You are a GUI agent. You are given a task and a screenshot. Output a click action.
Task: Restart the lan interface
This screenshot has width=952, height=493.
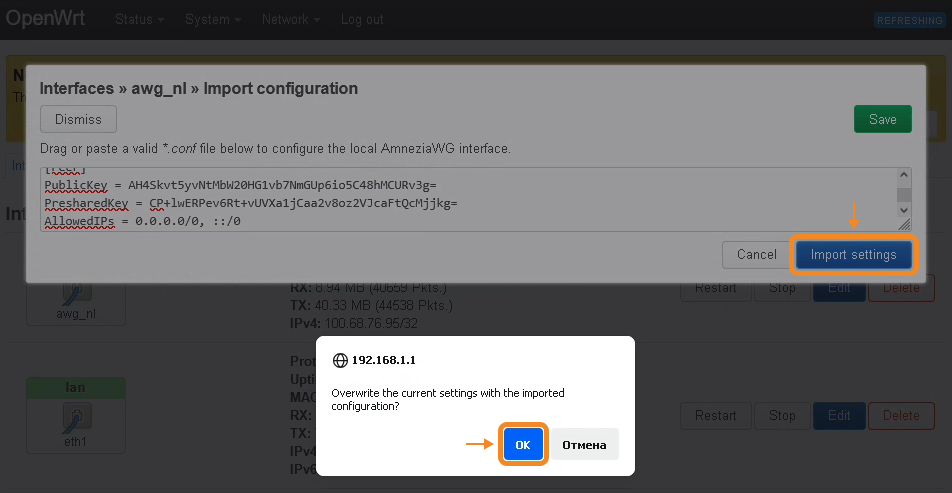coord(715,416)
